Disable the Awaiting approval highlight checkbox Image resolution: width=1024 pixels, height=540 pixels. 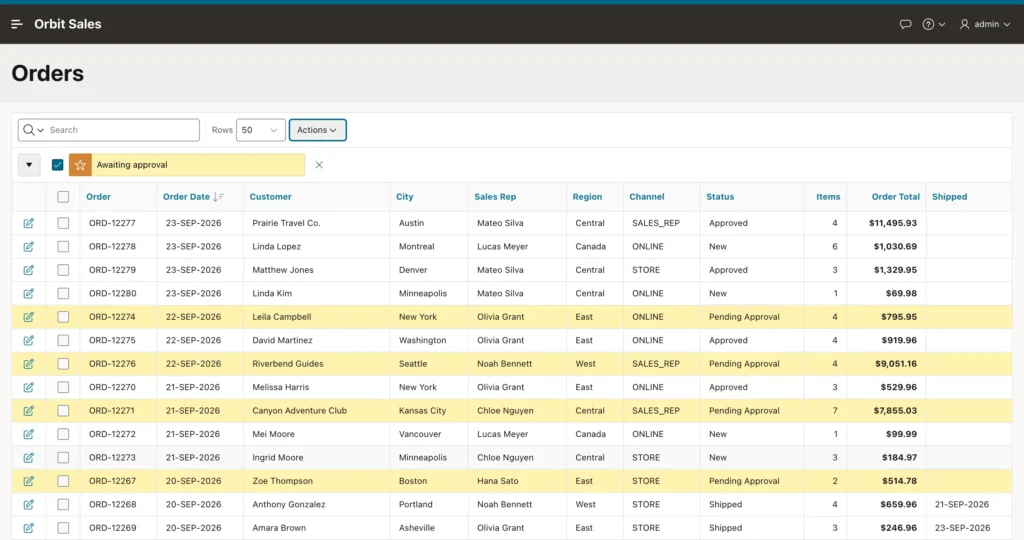tap(57, 165)
